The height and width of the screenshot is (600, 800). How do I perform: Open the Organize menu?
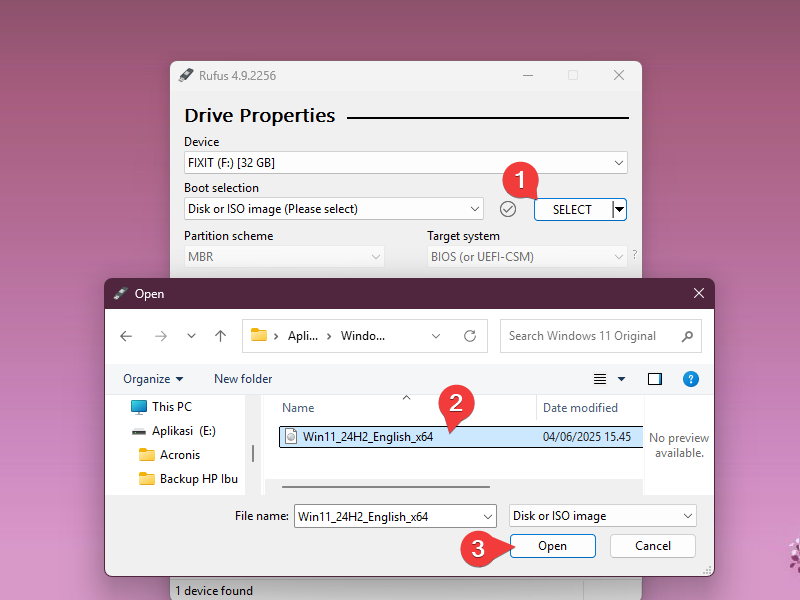pyautogui.click(x=153, y=379)
